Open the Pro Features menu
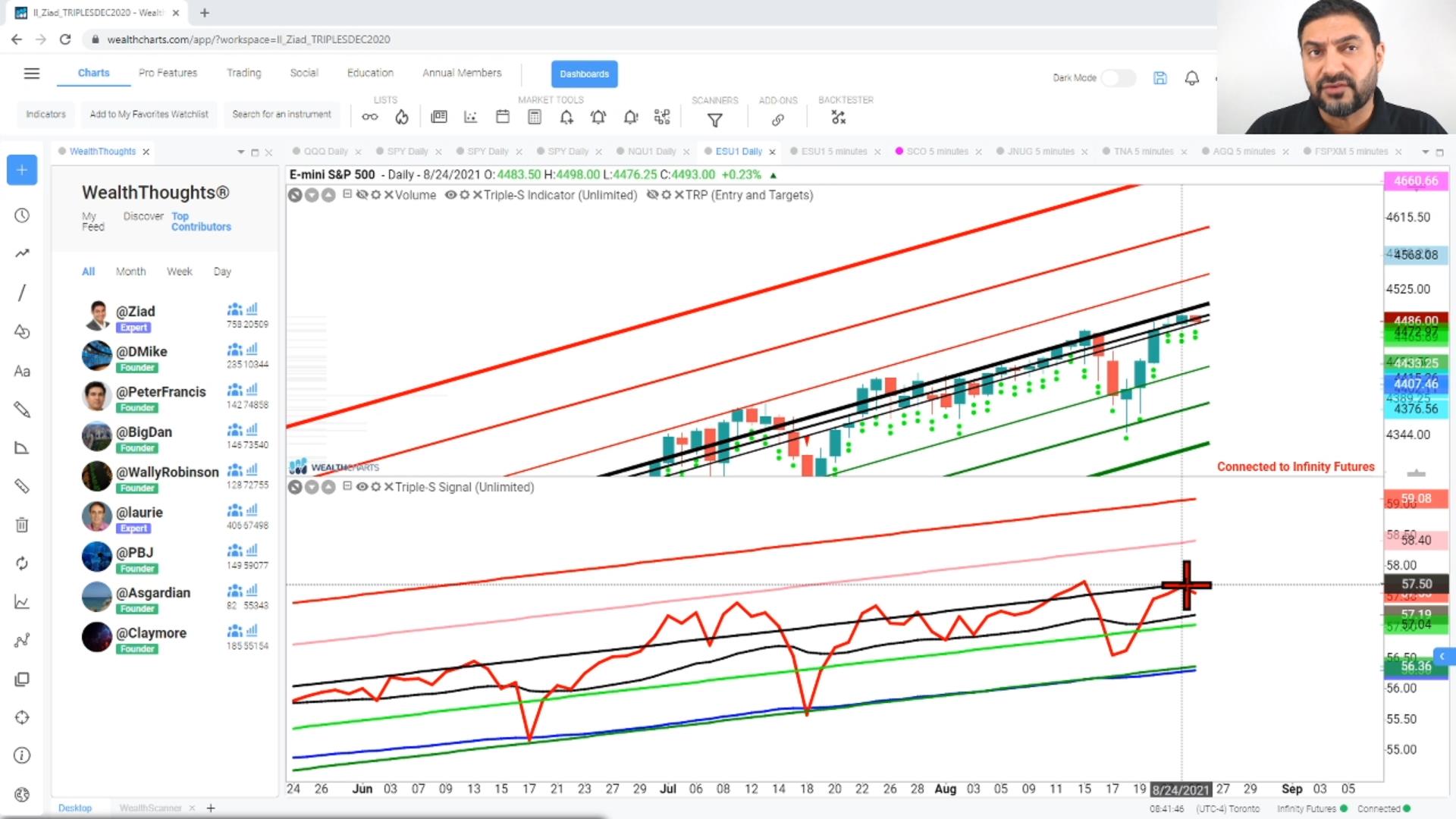Screen dimensions: 1456x819 168,73
